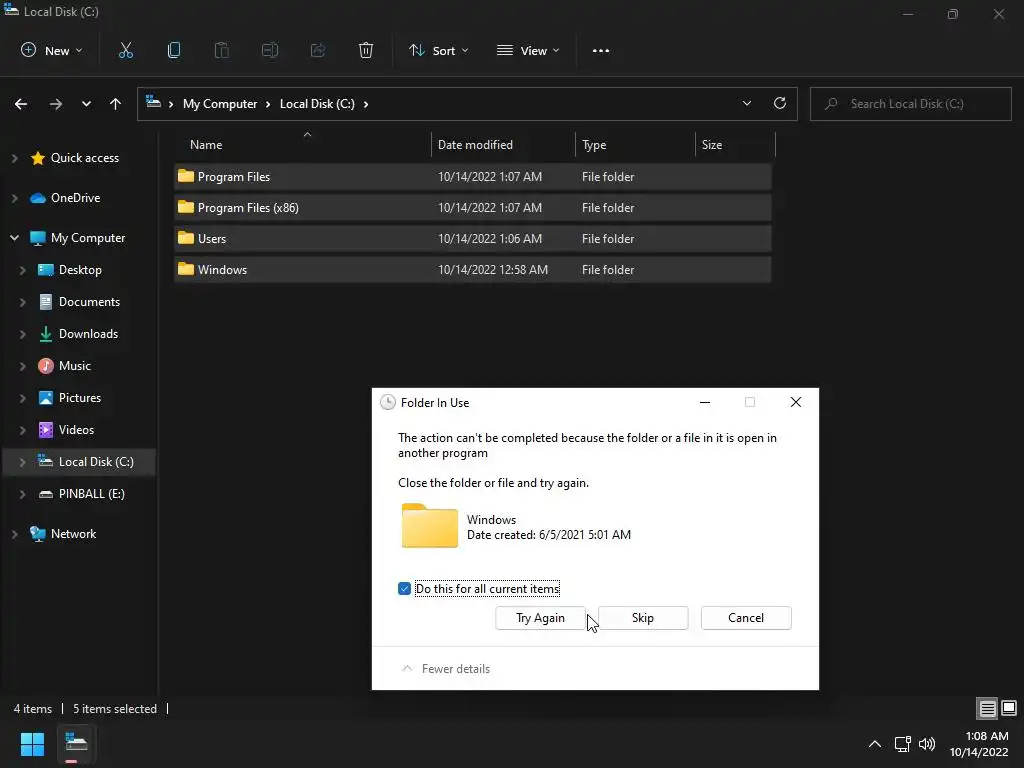The height and width of the screenshot is (768, 1024).
Task: Sort by the Name column header
Action: click(x=302, y=145)
